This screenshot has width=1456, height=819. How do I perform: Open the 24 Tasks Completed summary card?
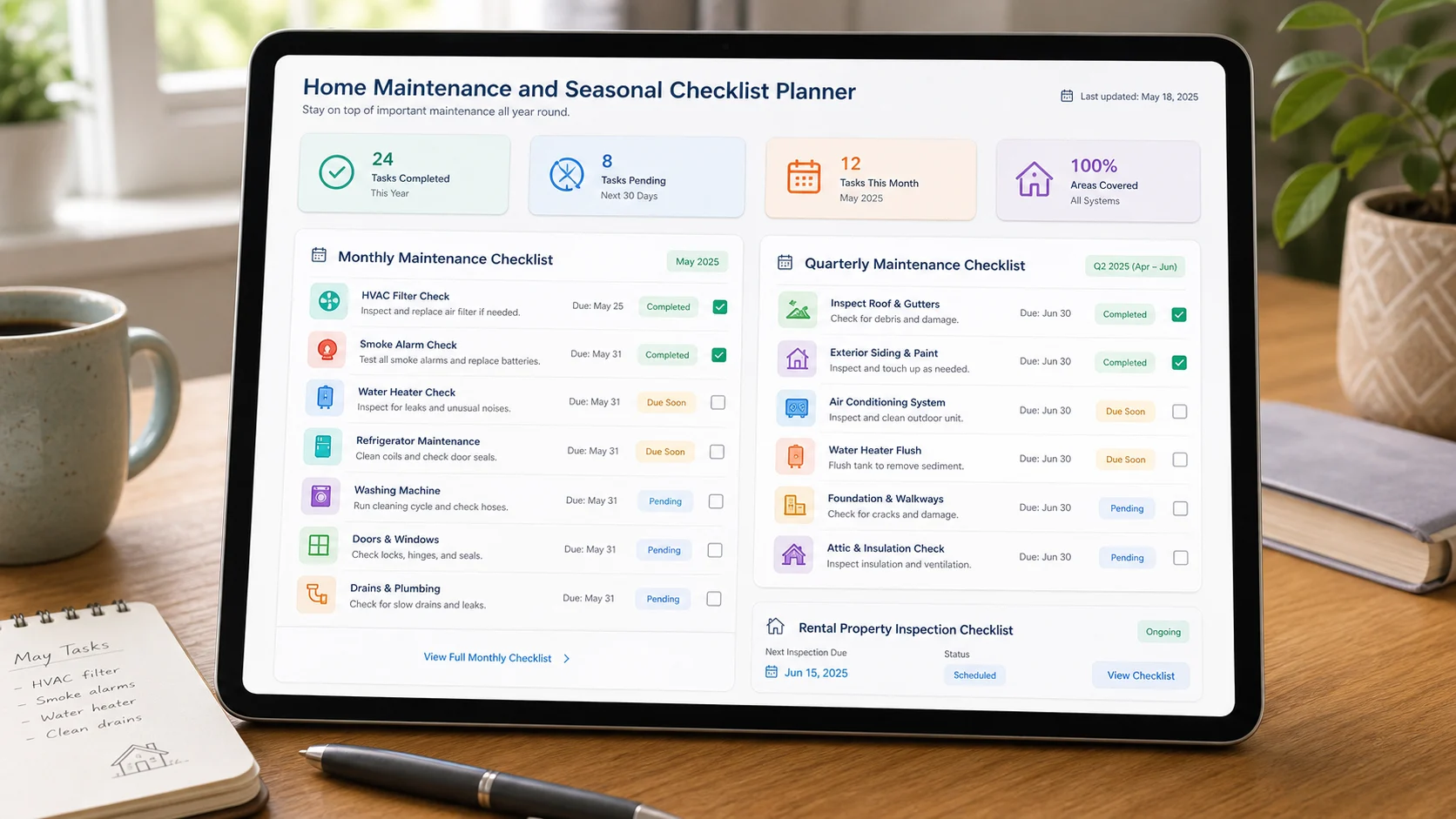[404, 174]
